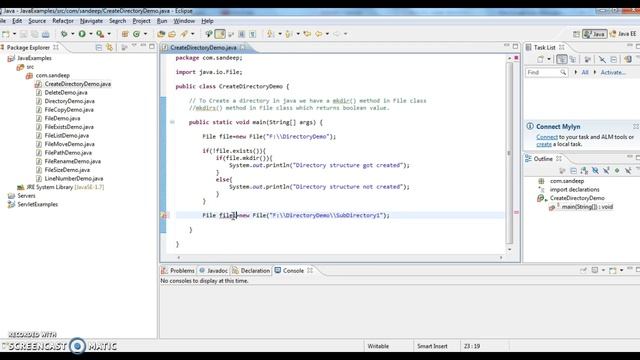Screen dimensions: 640x360
Task: Click the editor vertical scrollbar
Action: click(509, 153)
